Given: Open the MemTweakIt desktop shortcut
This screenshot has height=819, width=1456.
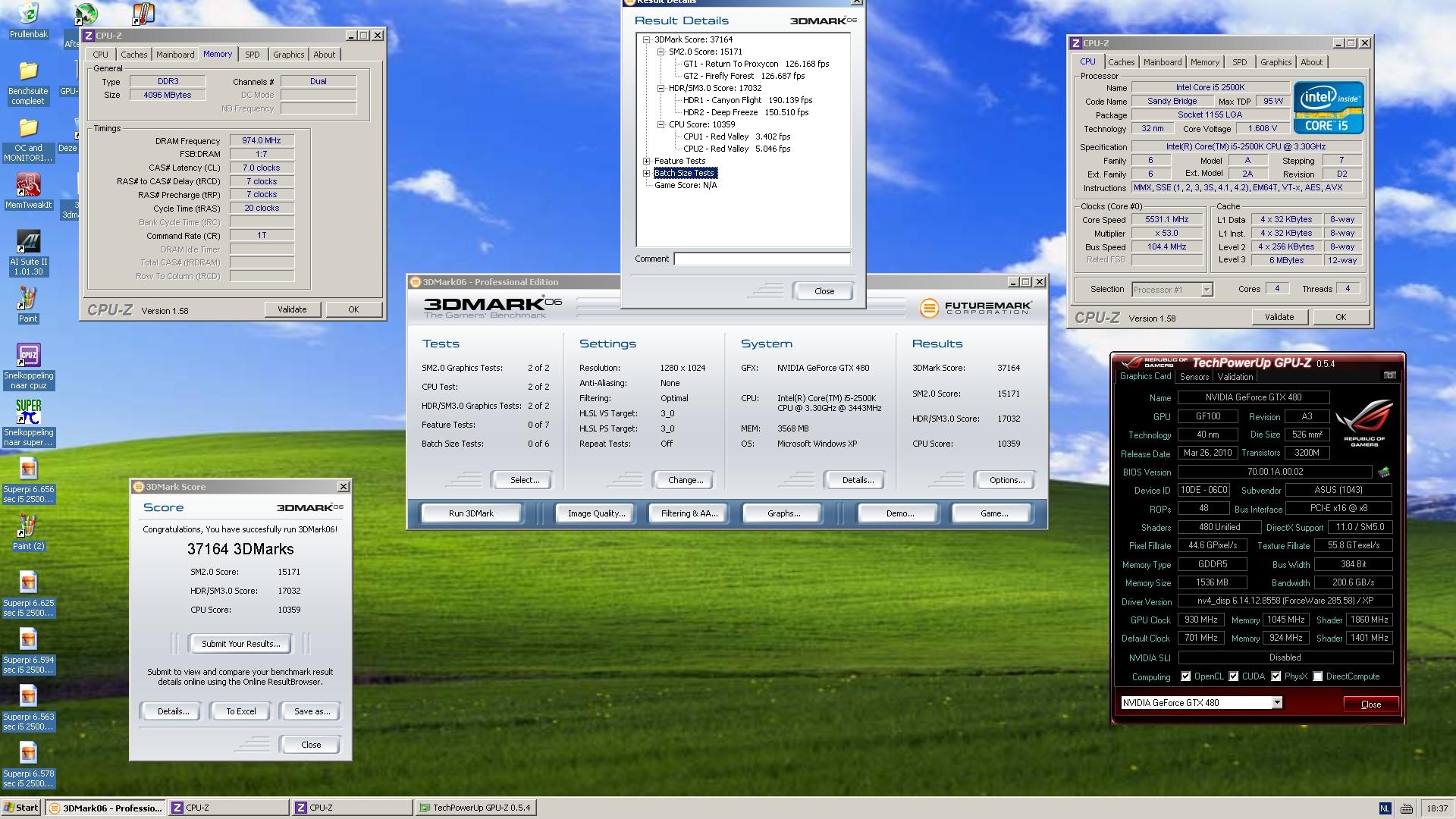Looking at the screenshot, I should pyautogui.click(x=28, y=185).
